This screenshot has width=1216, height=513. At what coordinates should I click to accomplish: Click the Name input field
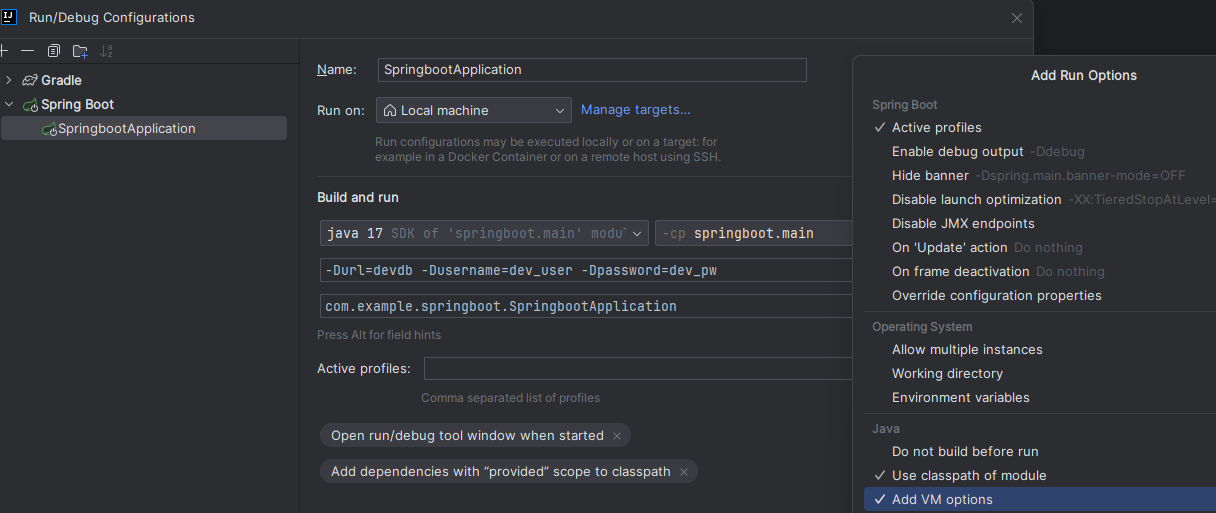pos(592,70)
